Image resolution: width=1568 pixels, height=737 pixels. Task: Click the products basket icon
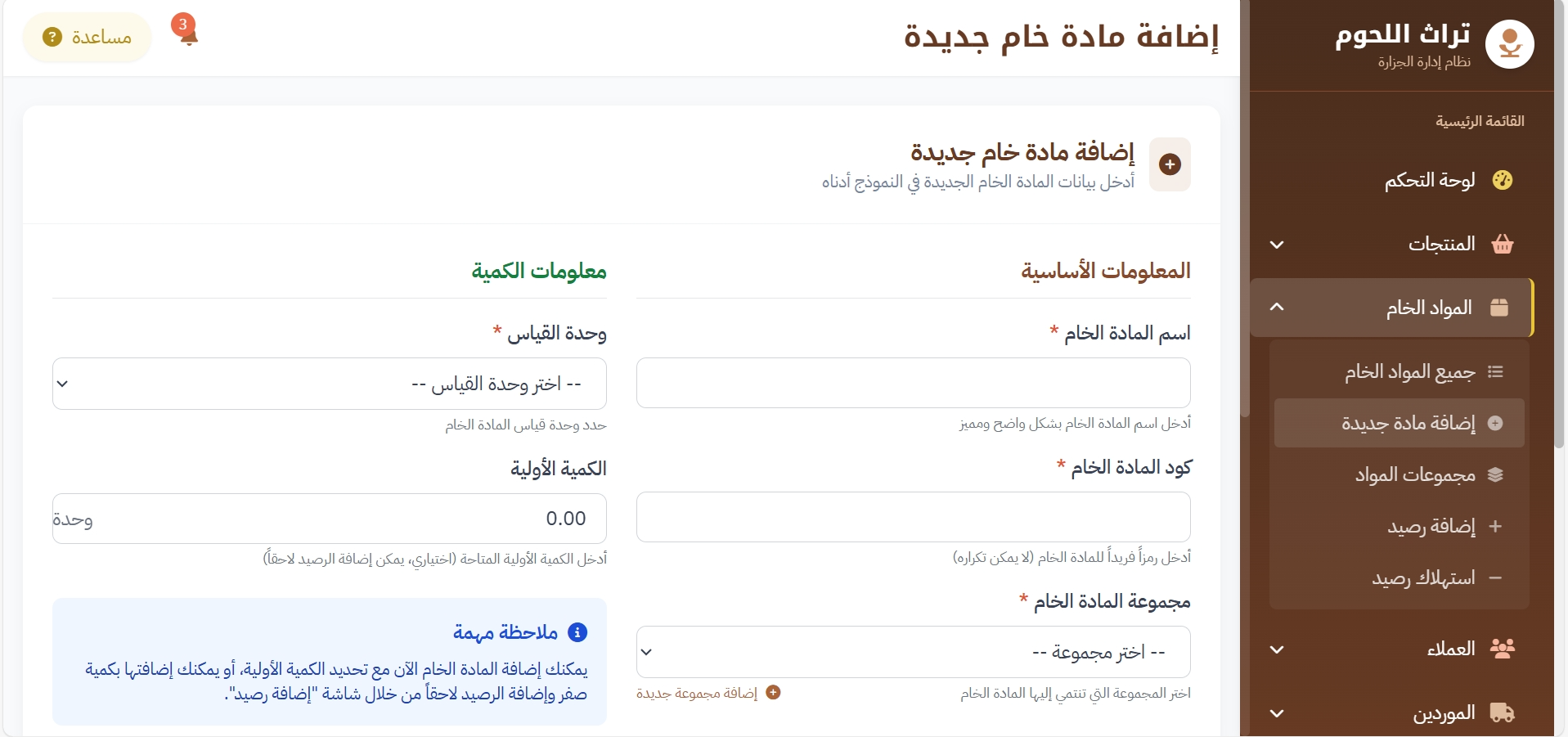tap(1503, 244)
